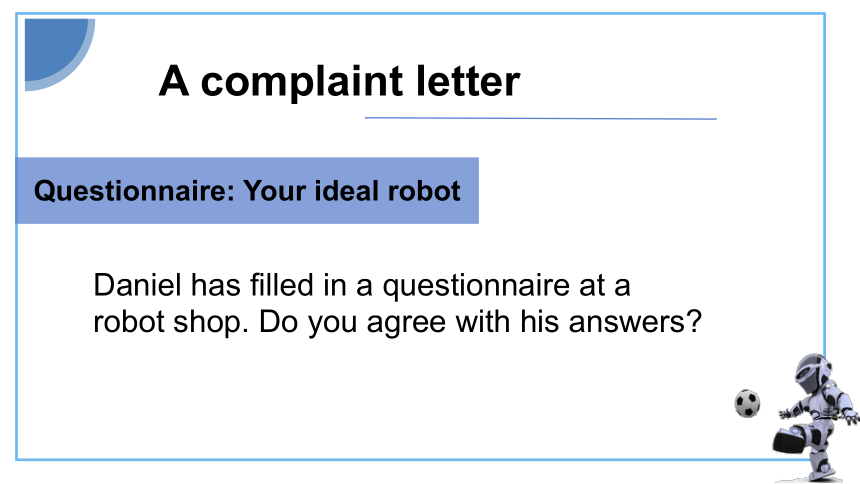
Task: Click the word 'complaint' in the title
Action: [303, 82]
